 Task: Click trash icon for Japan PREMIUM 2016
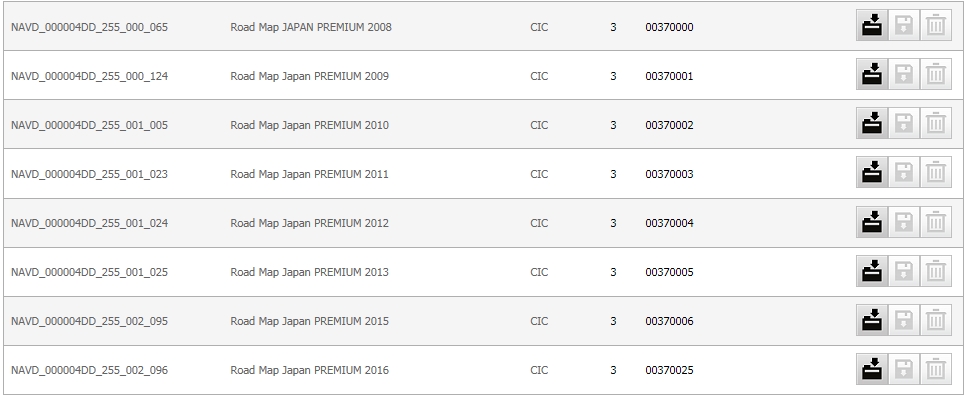935,369
